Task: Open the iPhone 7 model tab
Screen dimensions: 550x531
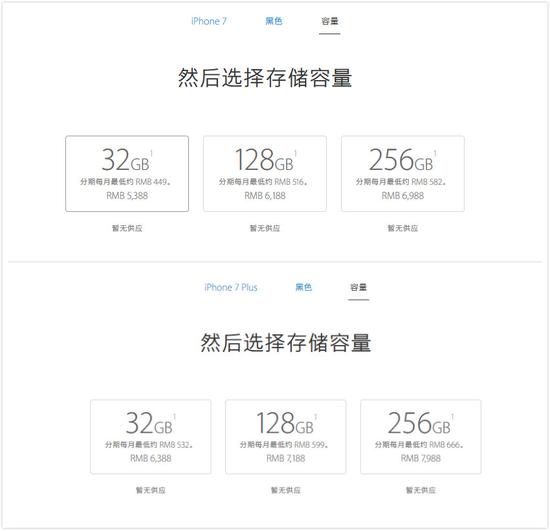Action: (209, 21)
